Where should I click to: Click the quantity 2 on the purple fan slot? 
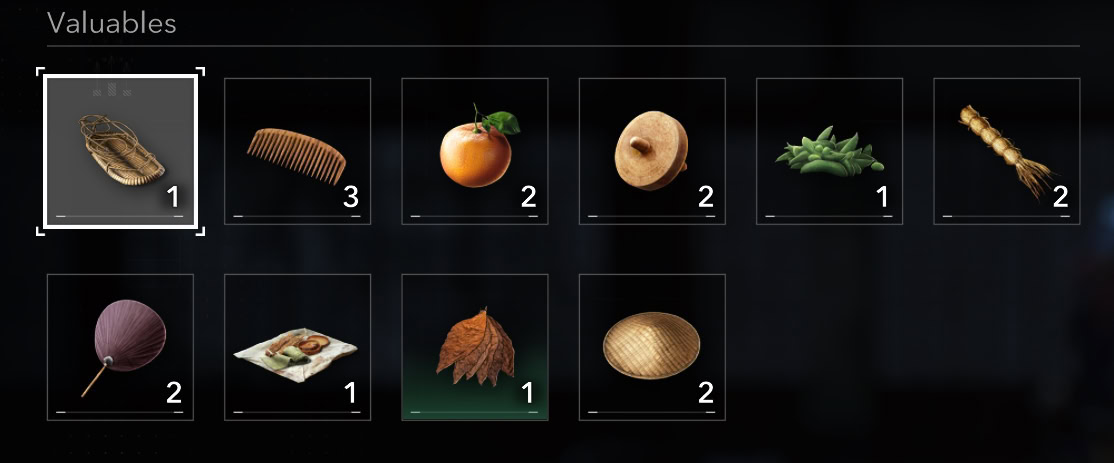coord(173,393)
